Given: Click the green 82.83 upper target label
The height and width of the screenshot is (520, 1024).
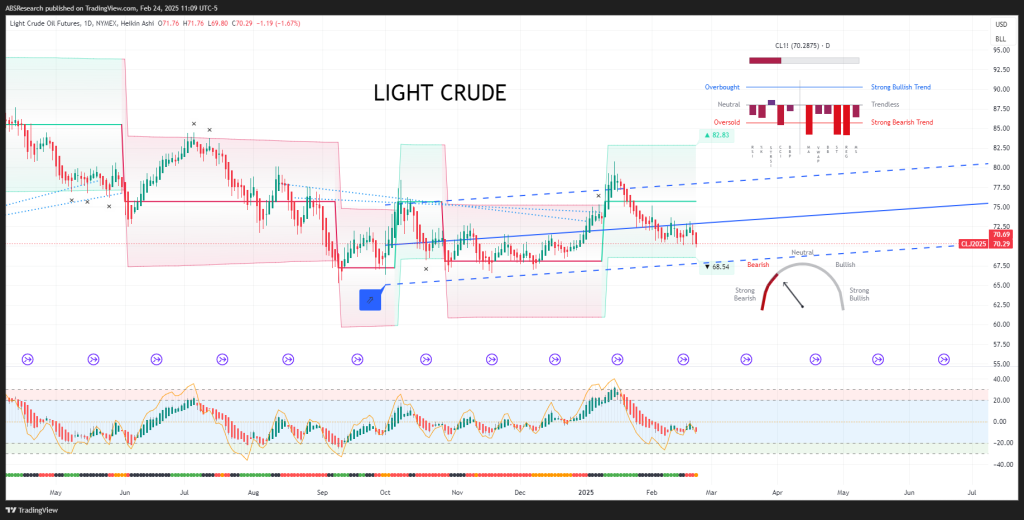Looking at the screenshot, I should coord(716,135).
